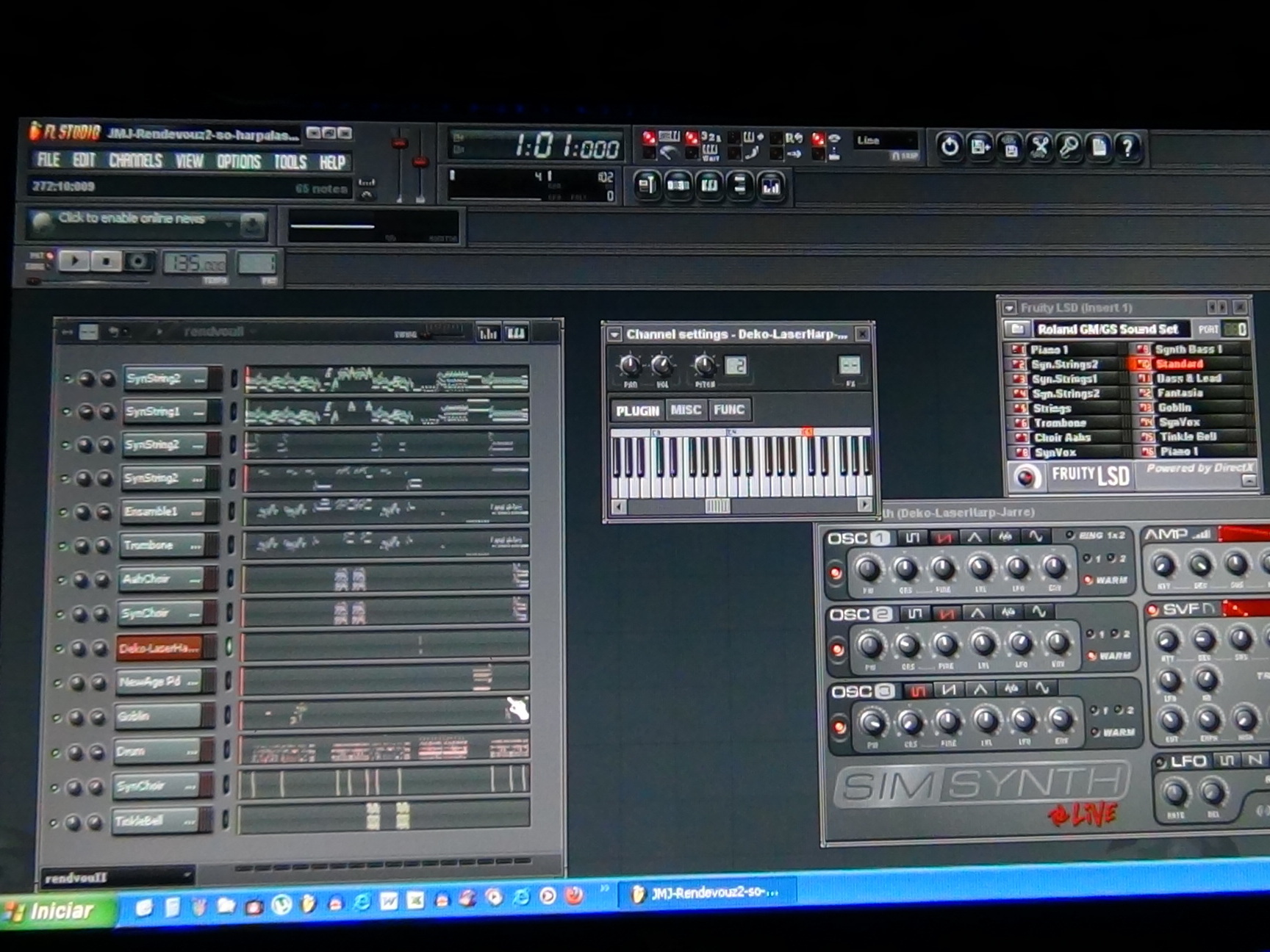Switch to the FUNC tab

pos(729,410)
